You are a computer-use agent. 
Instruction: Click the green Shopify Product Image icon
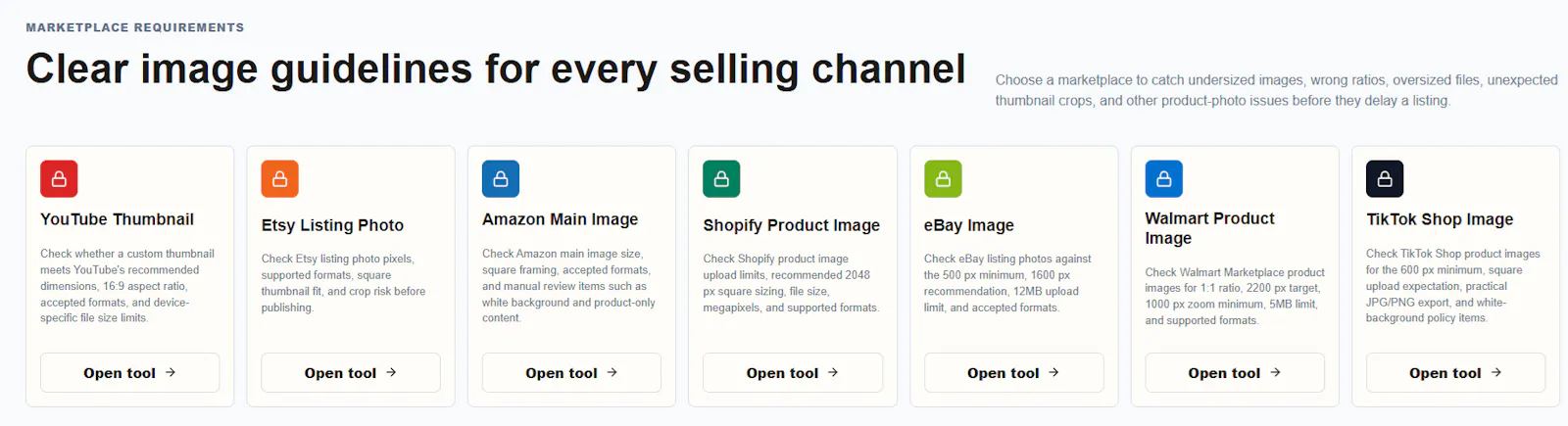point(721,179)
